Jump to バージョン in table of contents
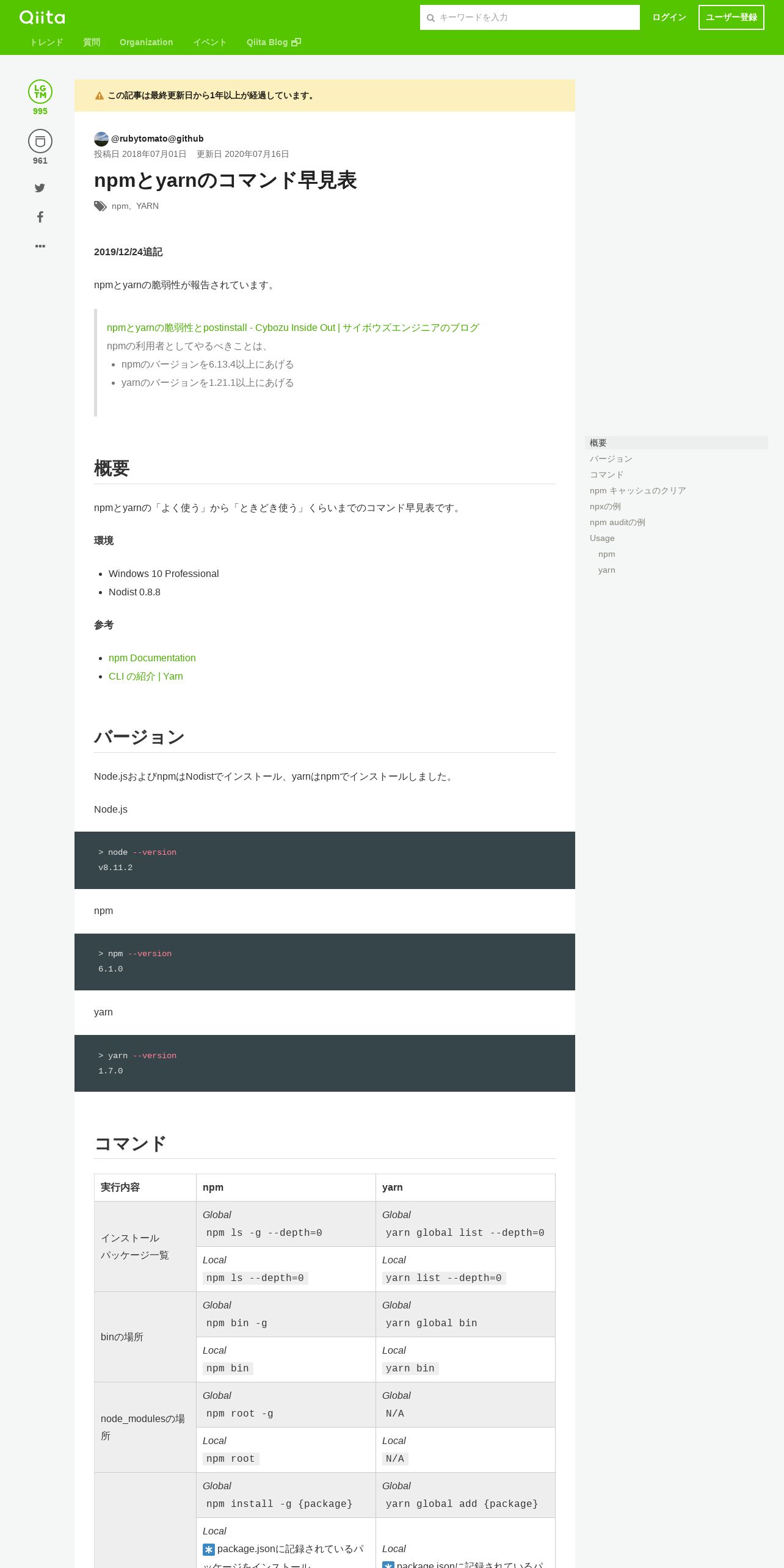The height and width of the screenshot is (1568, 784). click(x=611, y=459)
